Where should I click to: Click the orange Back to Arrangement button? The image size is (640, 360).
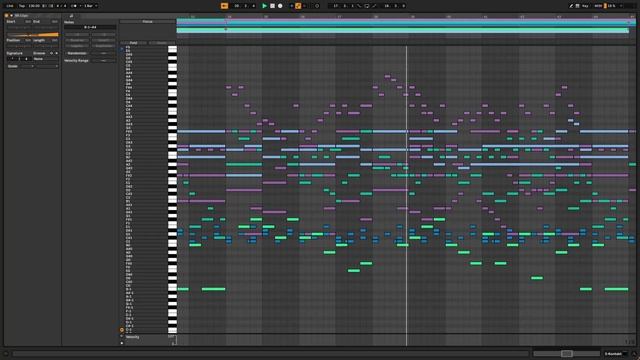pos(224,6)
